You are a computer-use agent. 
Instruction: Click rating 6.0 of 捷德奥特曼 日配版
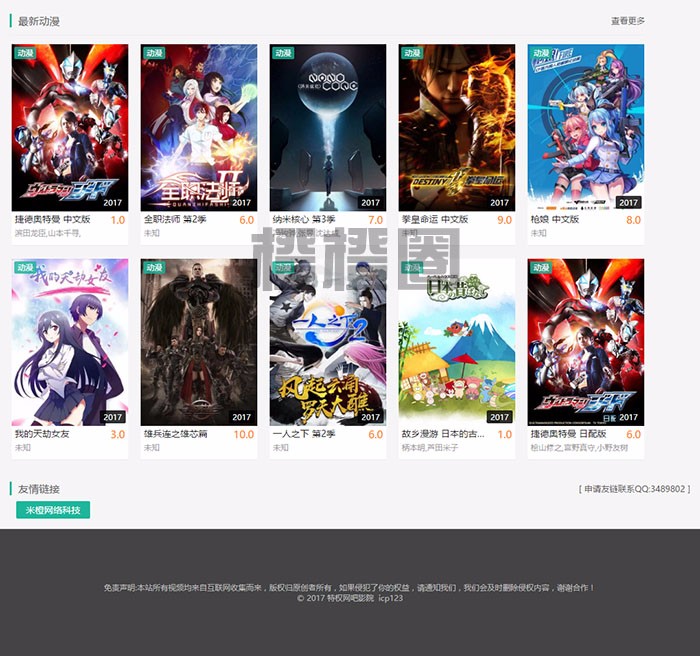[x=633, y=434]
